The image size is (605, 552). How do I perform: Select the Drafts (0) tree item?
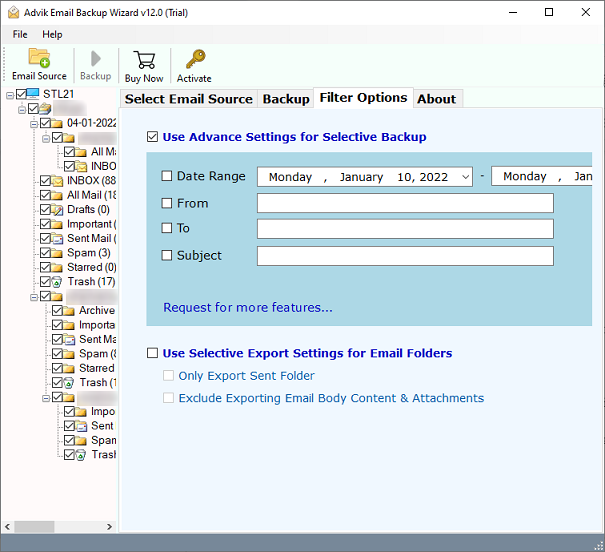[x=88, y=209]
